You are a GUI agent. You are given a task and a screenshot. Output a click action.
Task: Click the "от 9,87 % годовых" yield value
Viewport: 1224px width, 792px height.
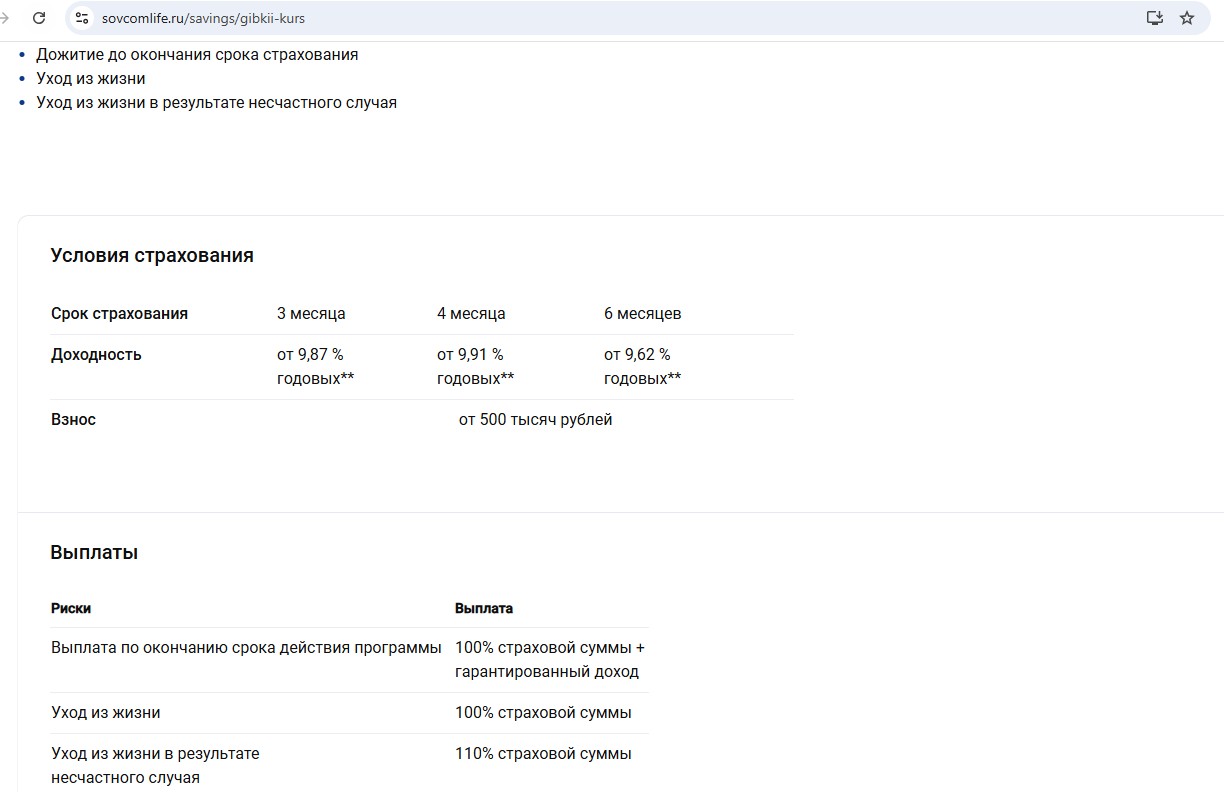(315, 366)
